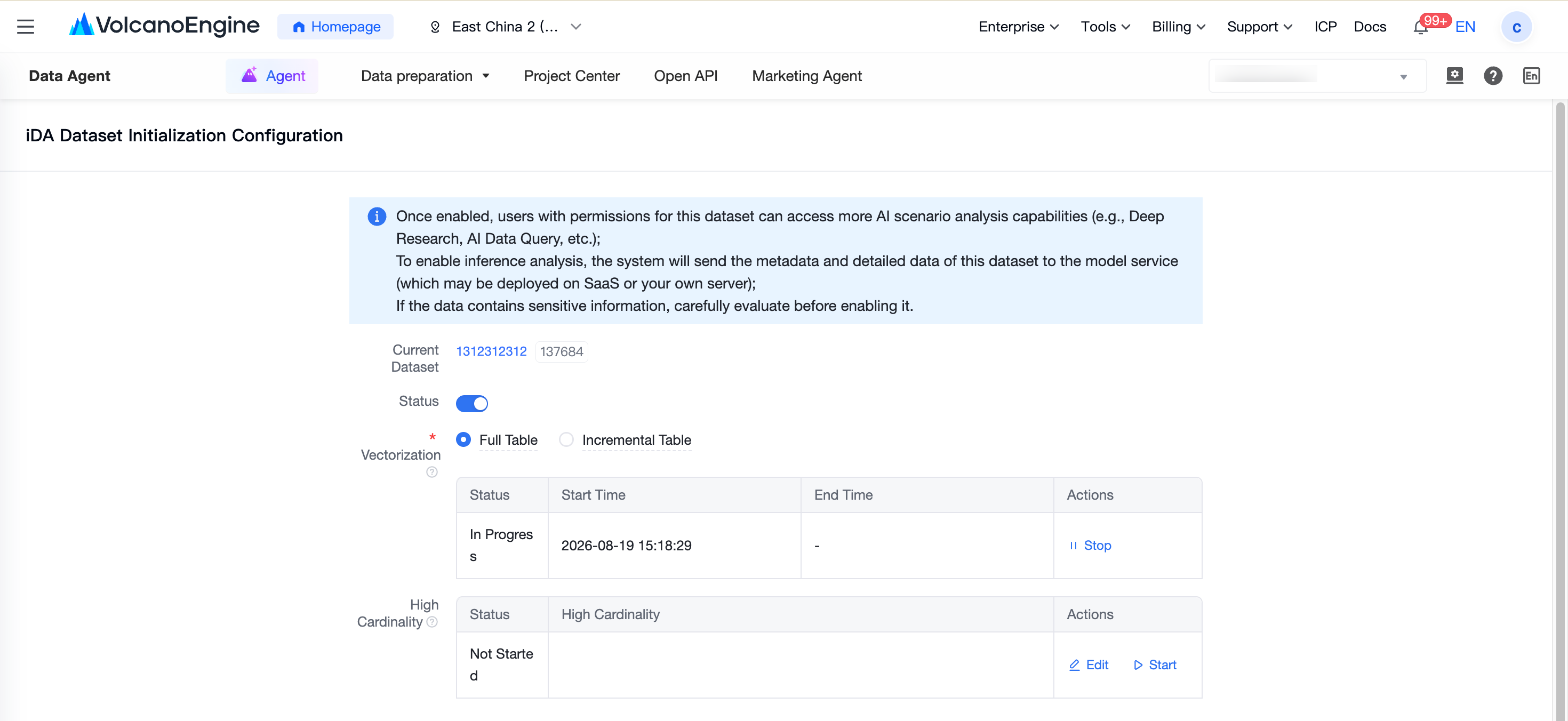Expand the East China 2 region dropdown

click(505, 27)
